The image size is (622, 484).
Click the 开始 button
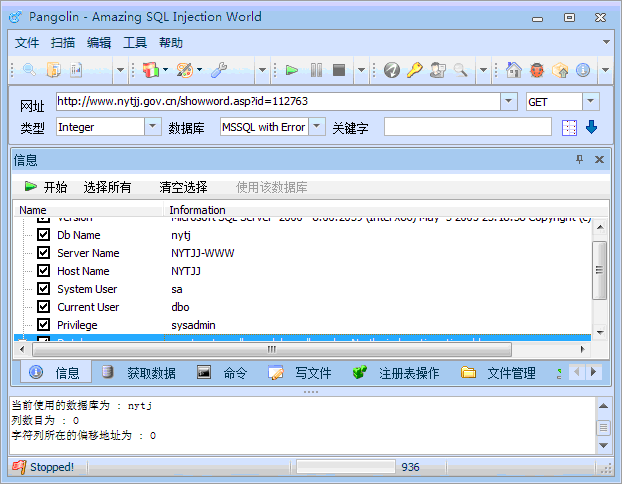(x=46, y=187)
